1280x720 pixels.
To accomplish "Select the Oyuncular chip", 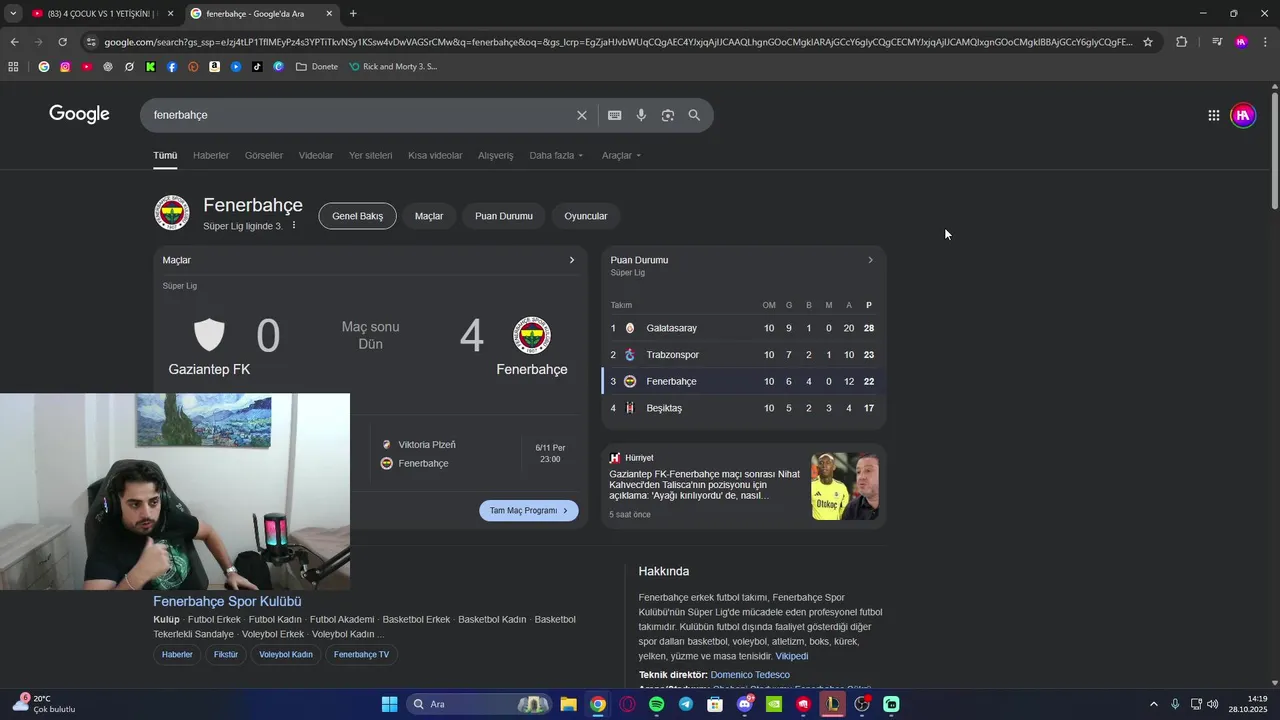I will coord(586,216).
